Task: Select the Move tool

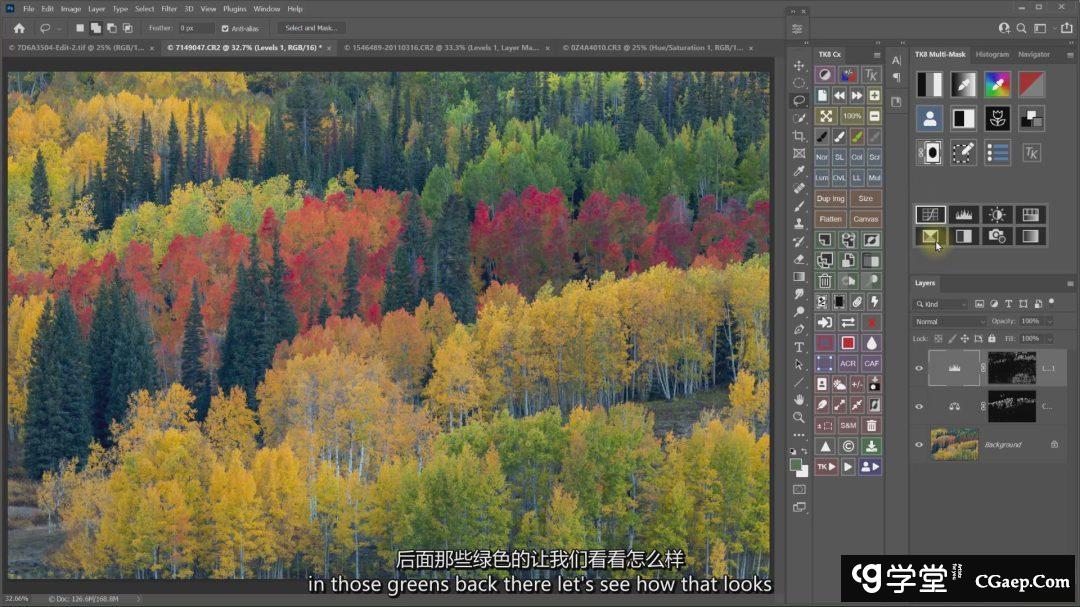Action: pos(799,65)
